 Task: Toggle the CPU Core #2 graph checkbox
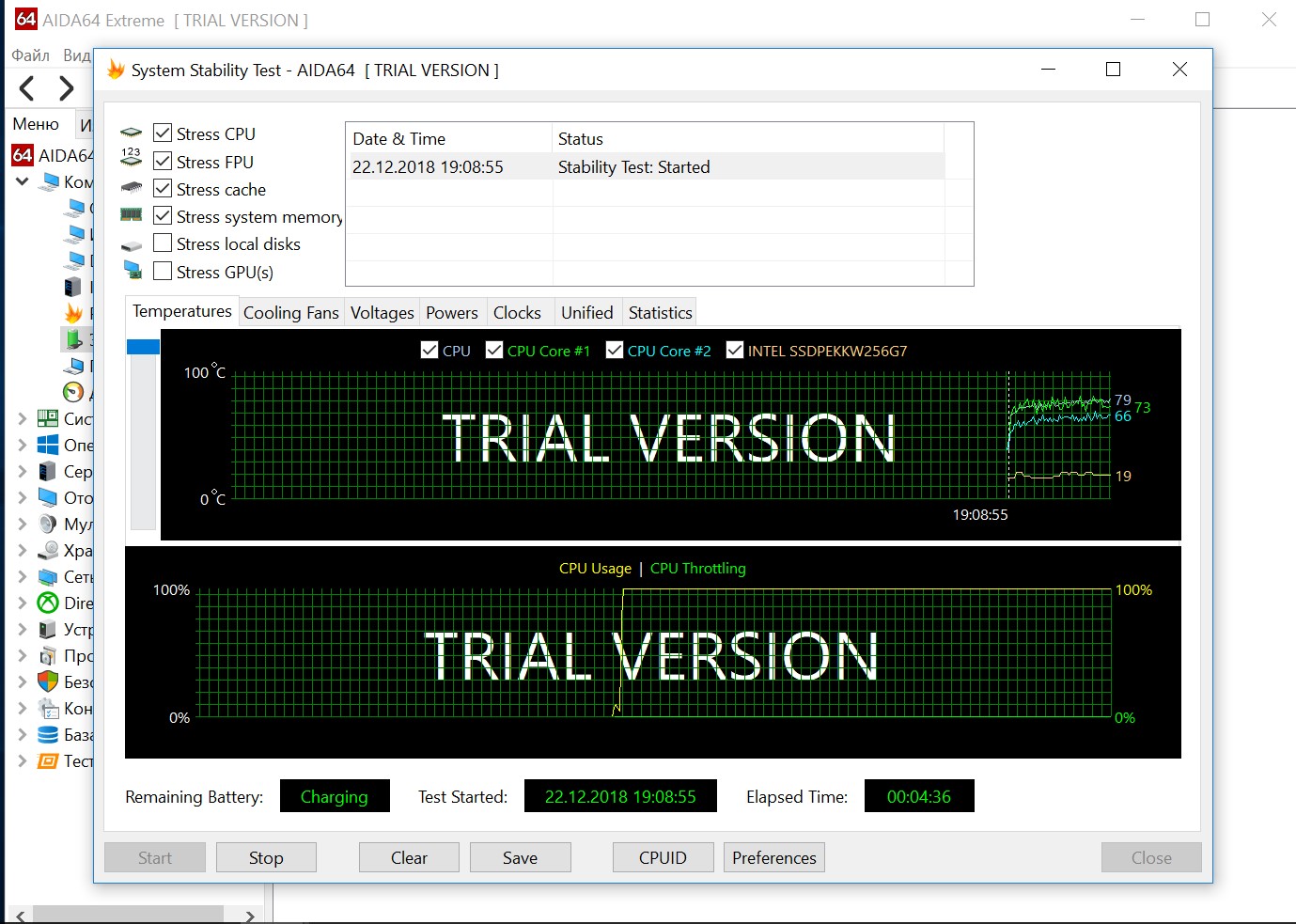pos(615,351)
